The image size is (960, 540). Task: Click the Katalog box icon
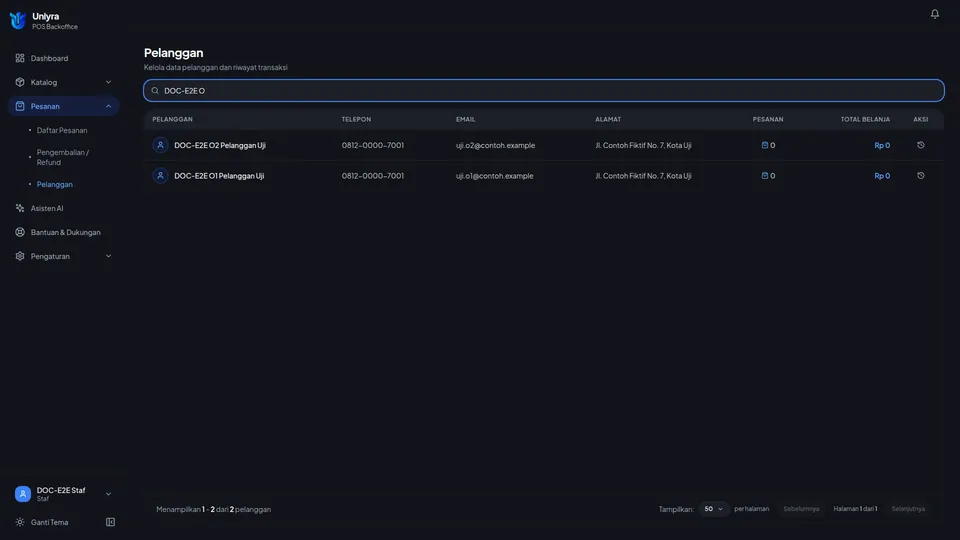click(20, 82)
